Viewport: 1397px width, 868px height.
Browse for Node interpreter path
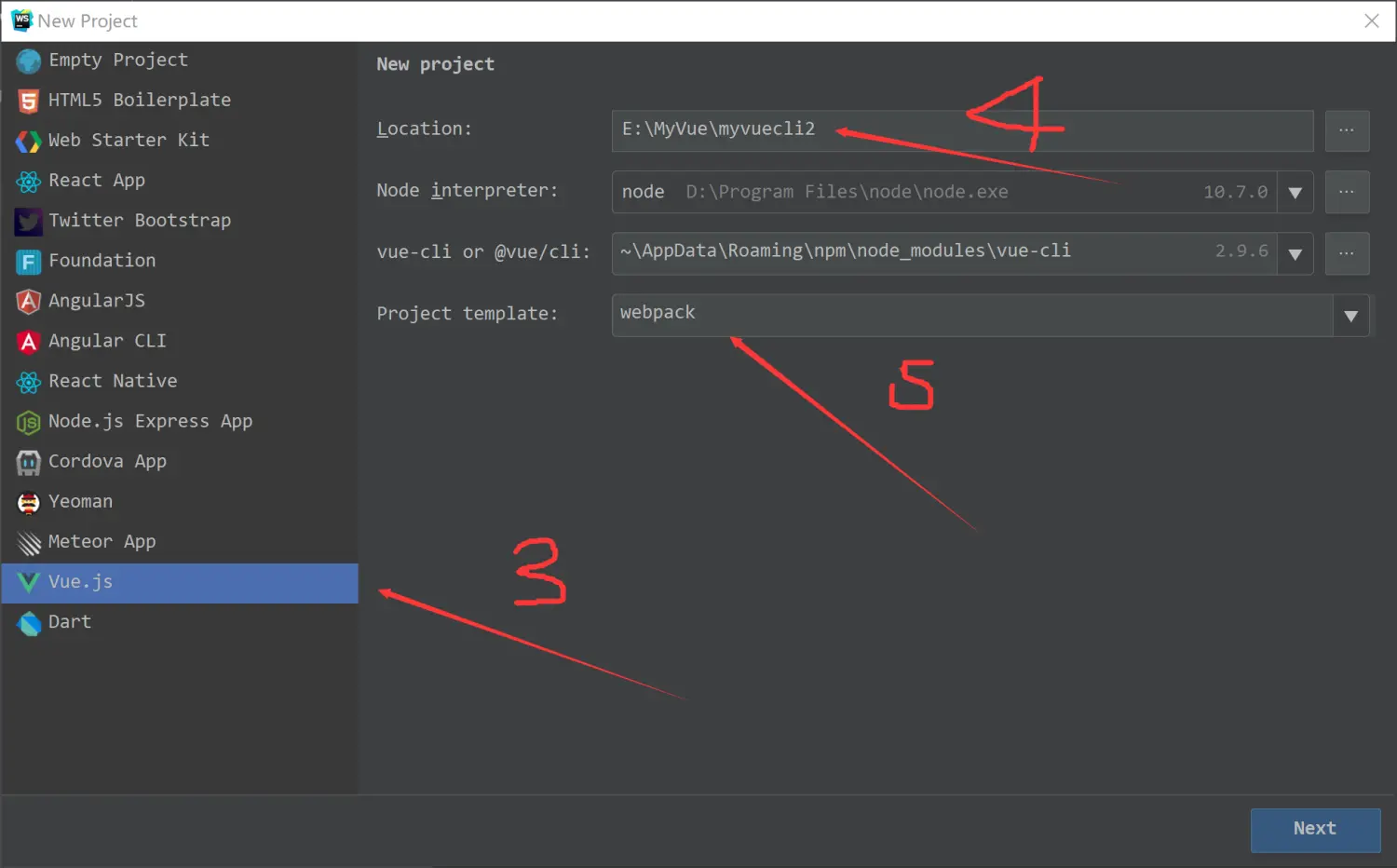1347,192
